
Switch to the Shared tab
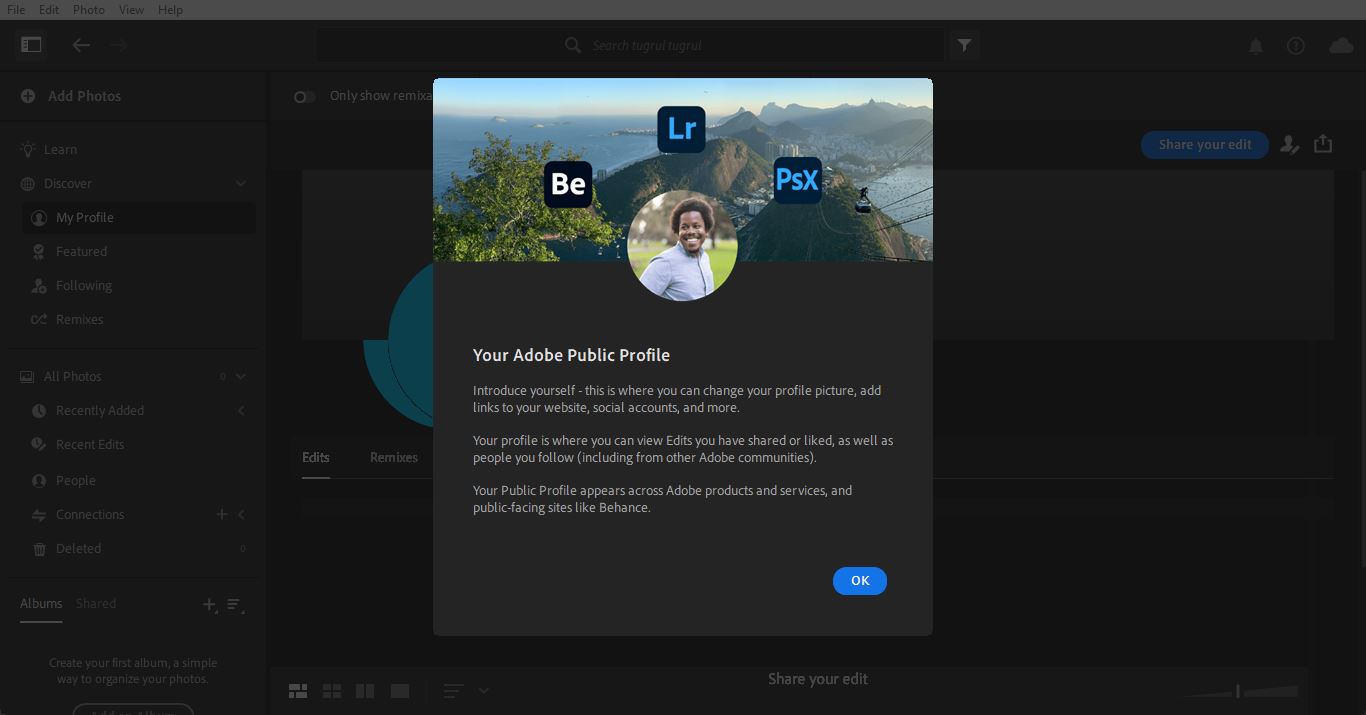coord(96,604)
